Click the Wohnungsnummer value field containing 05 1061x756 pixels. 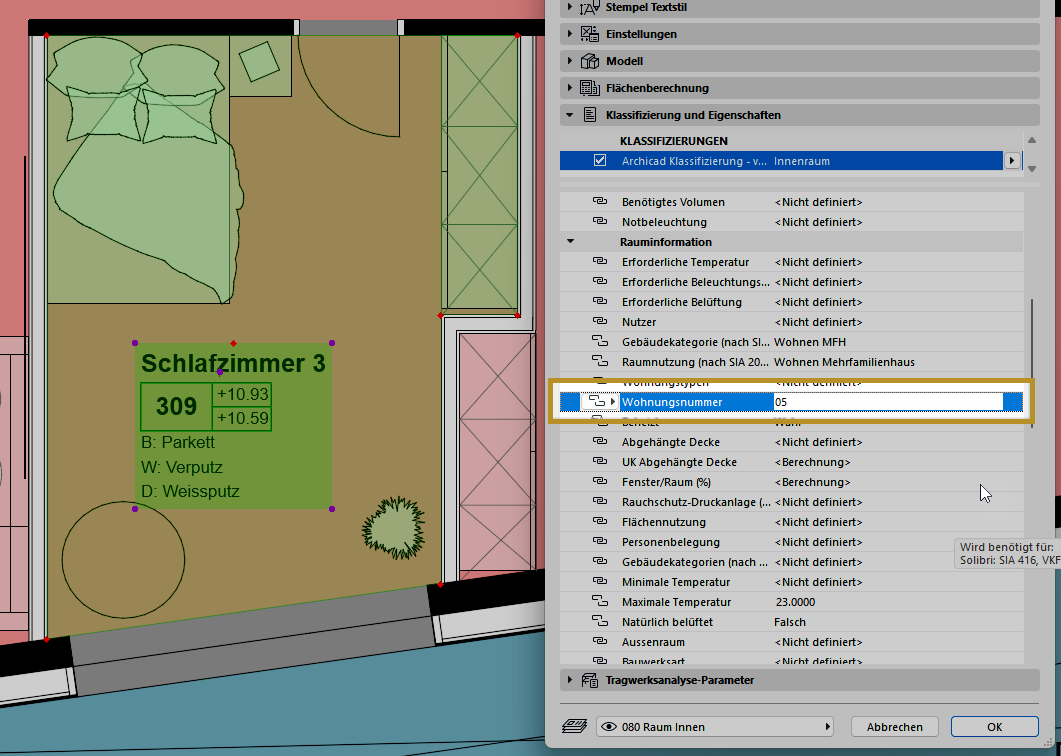point(886,402)
